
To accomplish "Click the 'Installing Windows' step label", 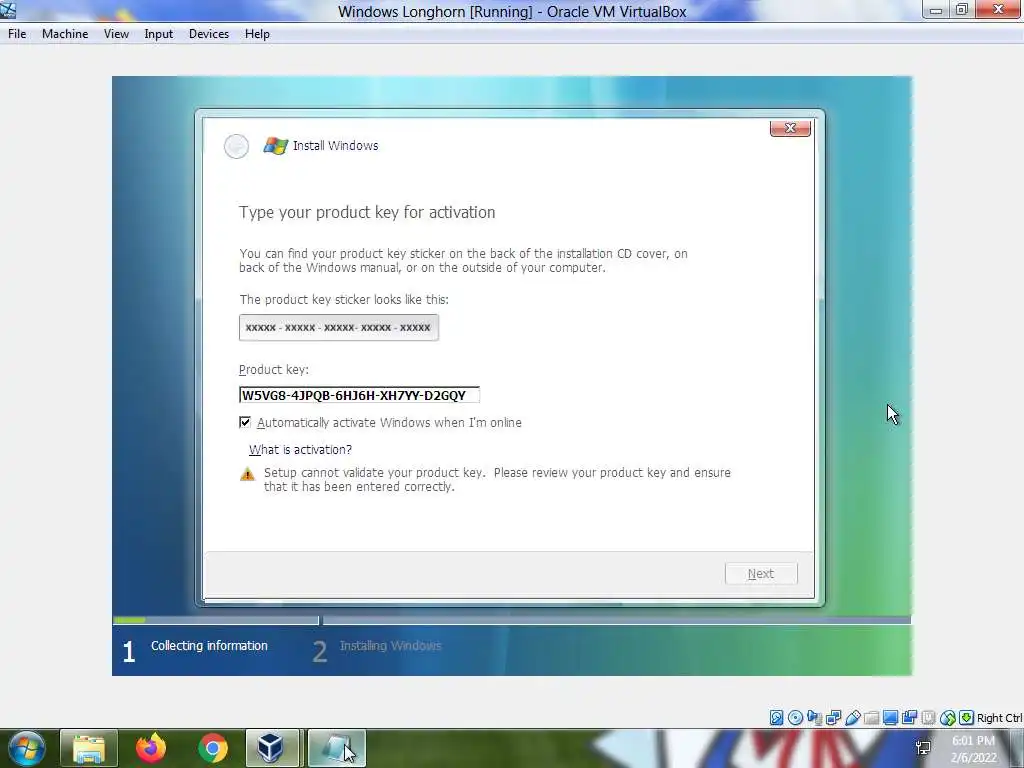I will 391,645.
